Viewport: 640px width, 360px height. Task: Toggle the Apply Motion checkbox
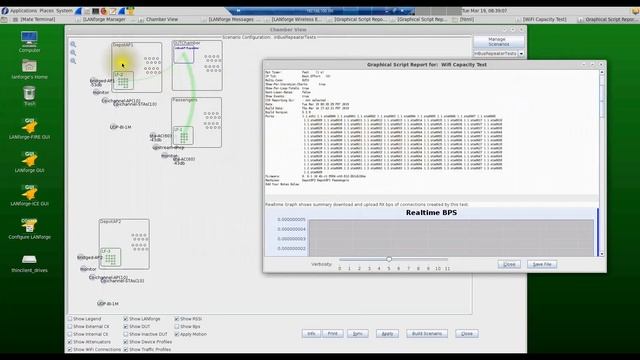click(x=177, y=334)
